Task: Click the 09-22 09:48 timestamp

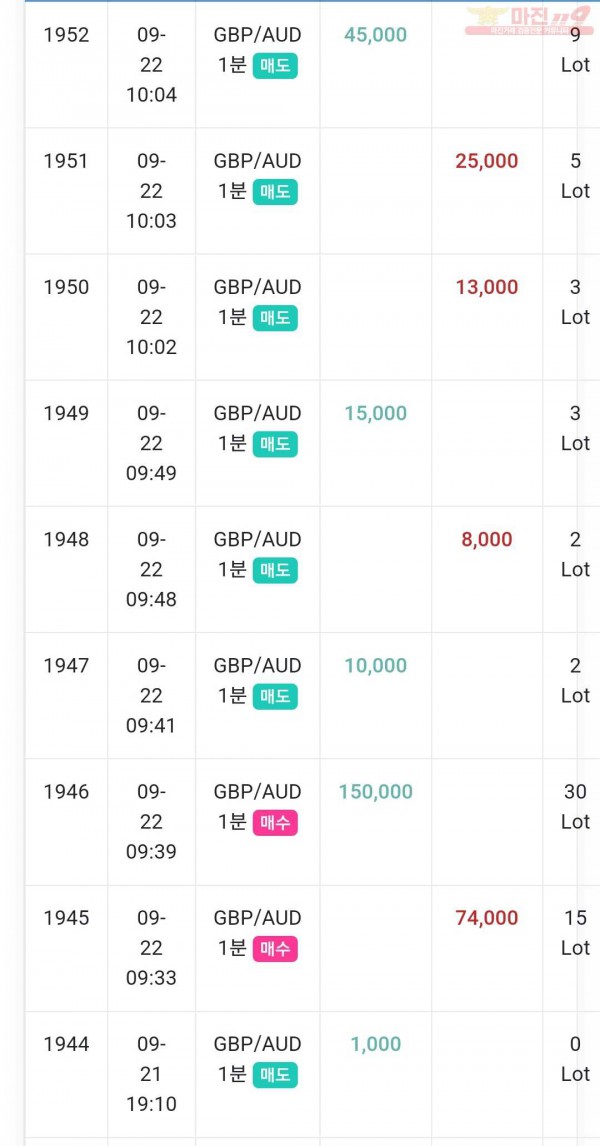Action: coord(151,569)
